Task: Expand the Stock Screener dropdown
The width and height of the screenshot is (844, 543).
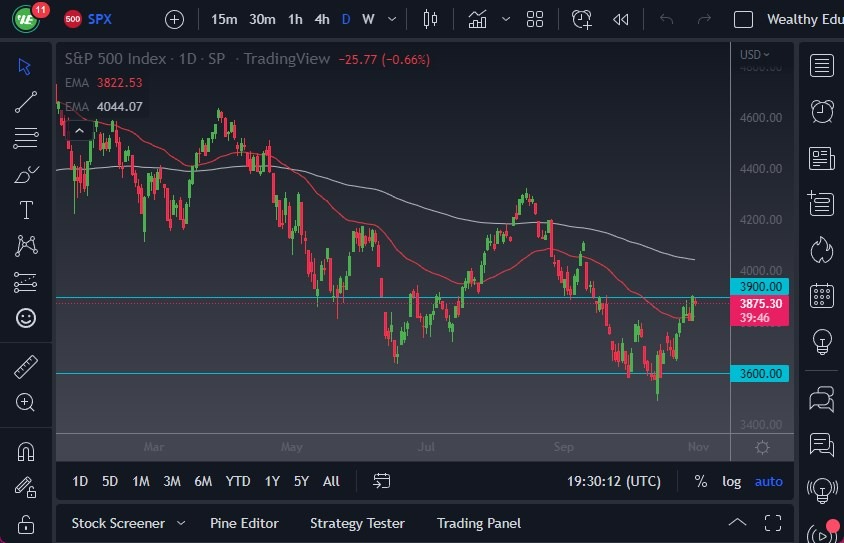Action: (x=181, y=523)
